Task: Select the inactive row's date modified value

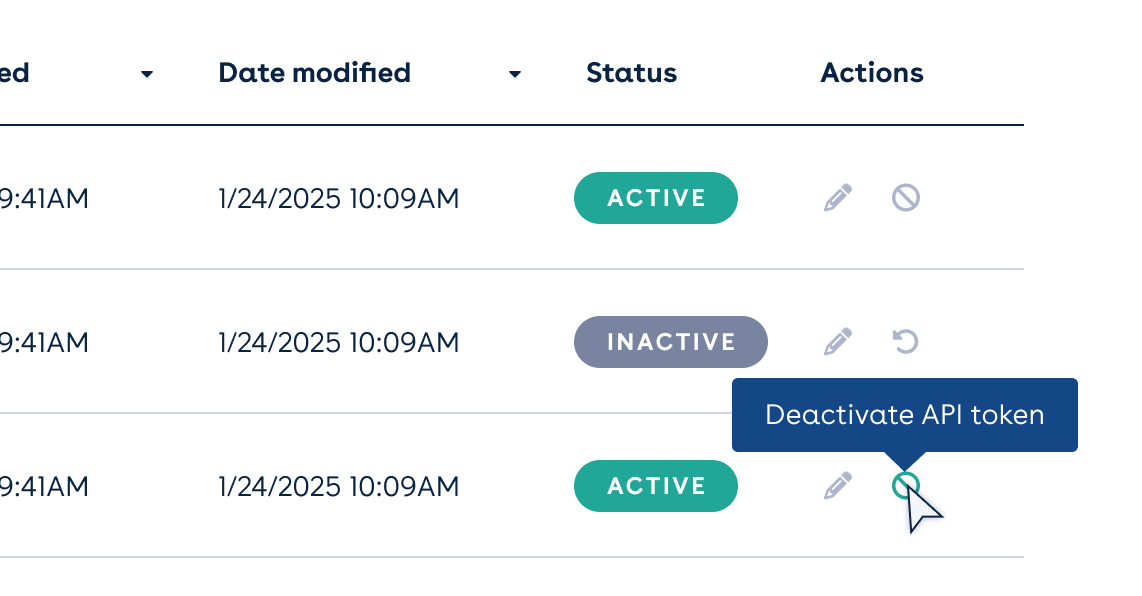Action: [x=339, y=342]
